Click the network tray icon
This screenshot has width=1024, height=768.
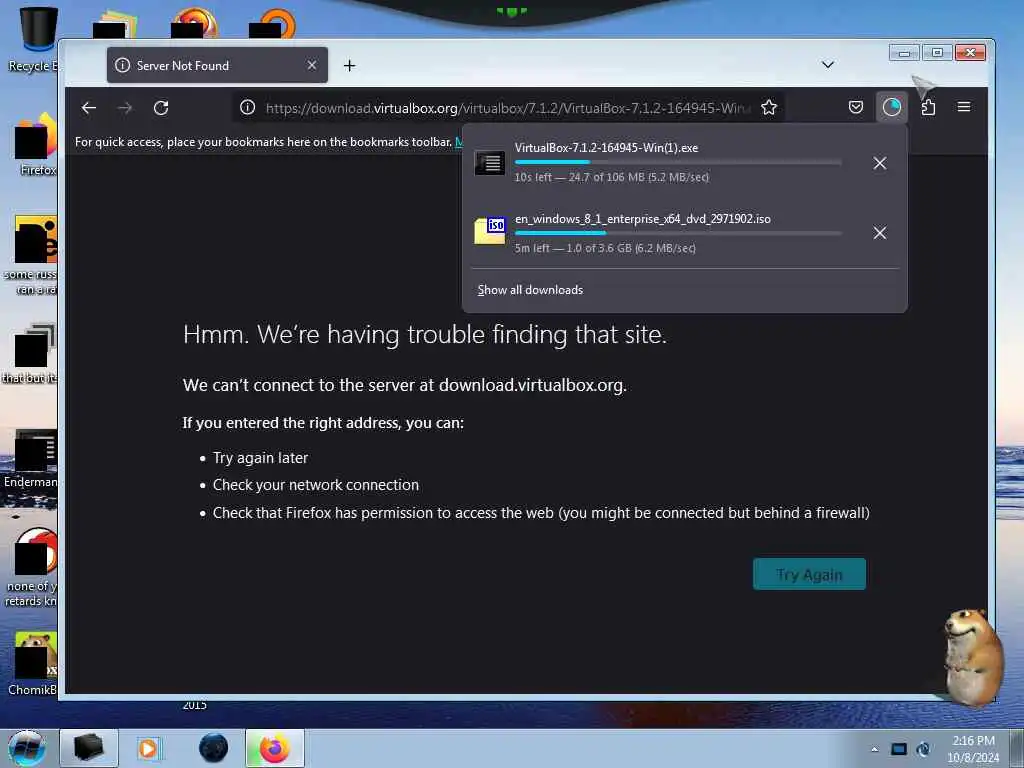pyautogui.click(x=899, y=749)
